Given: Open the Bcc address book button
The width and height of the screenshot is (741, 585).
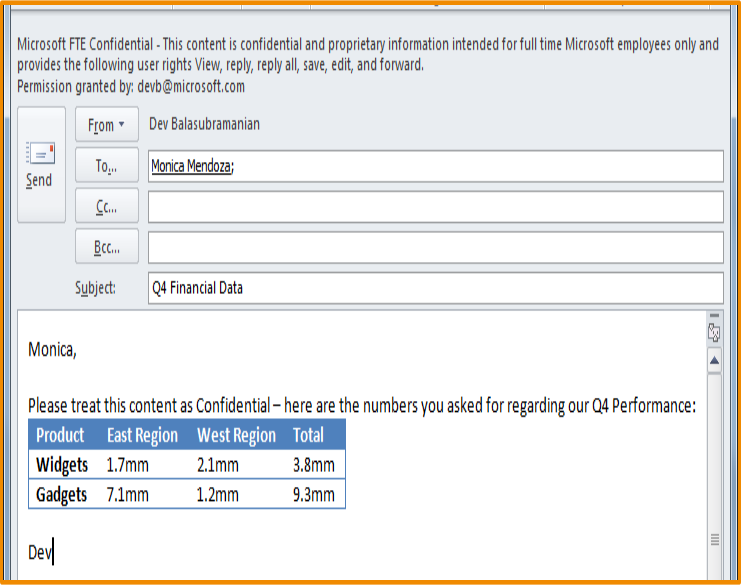Looking at the screenshot, I should [107, 247].
